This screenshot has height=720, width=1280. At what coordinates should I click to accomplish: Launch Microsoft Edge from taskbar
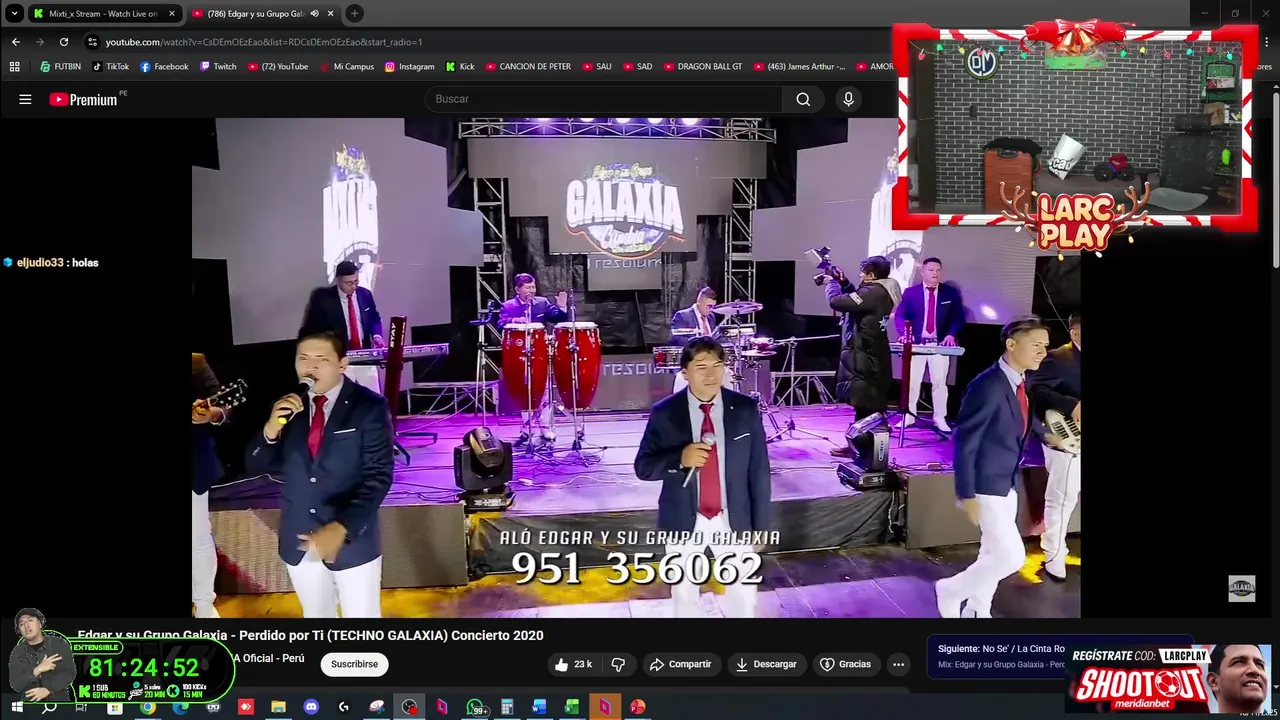tap(180, 707)
